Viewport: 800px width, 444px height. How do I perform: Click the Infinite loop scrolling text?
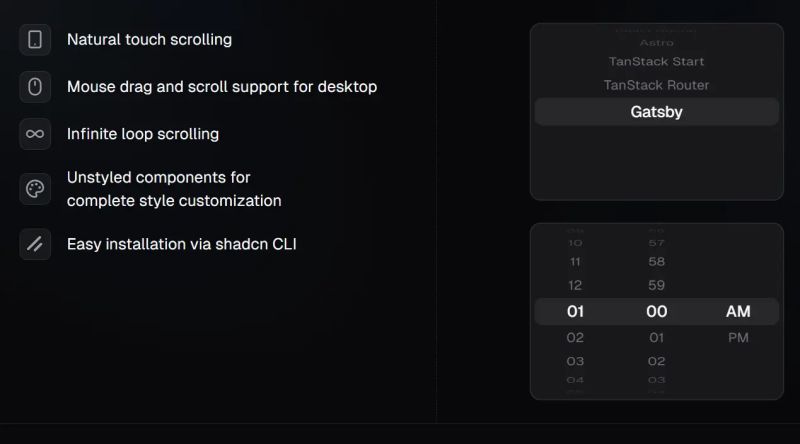[143, 134]
